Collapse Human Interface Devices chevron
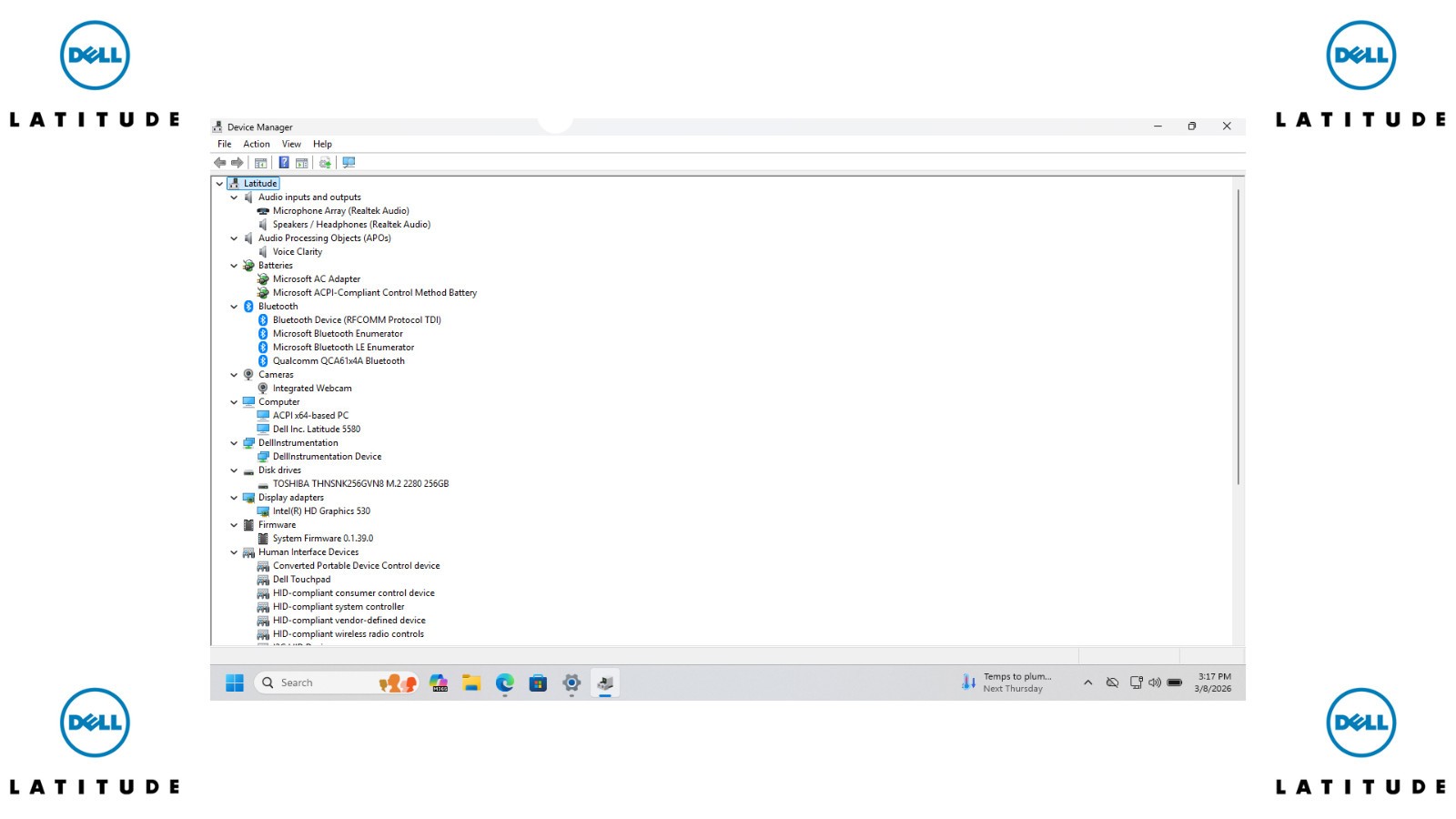Screen dimensions: 1456x819 (234, 552)
